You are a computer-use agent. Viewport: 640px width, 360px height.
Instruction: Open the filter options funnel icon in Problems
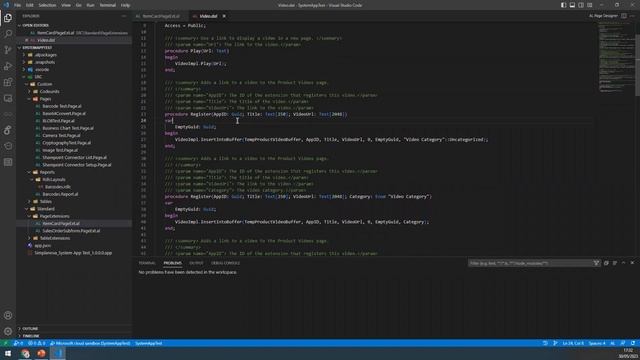[596, 263]
